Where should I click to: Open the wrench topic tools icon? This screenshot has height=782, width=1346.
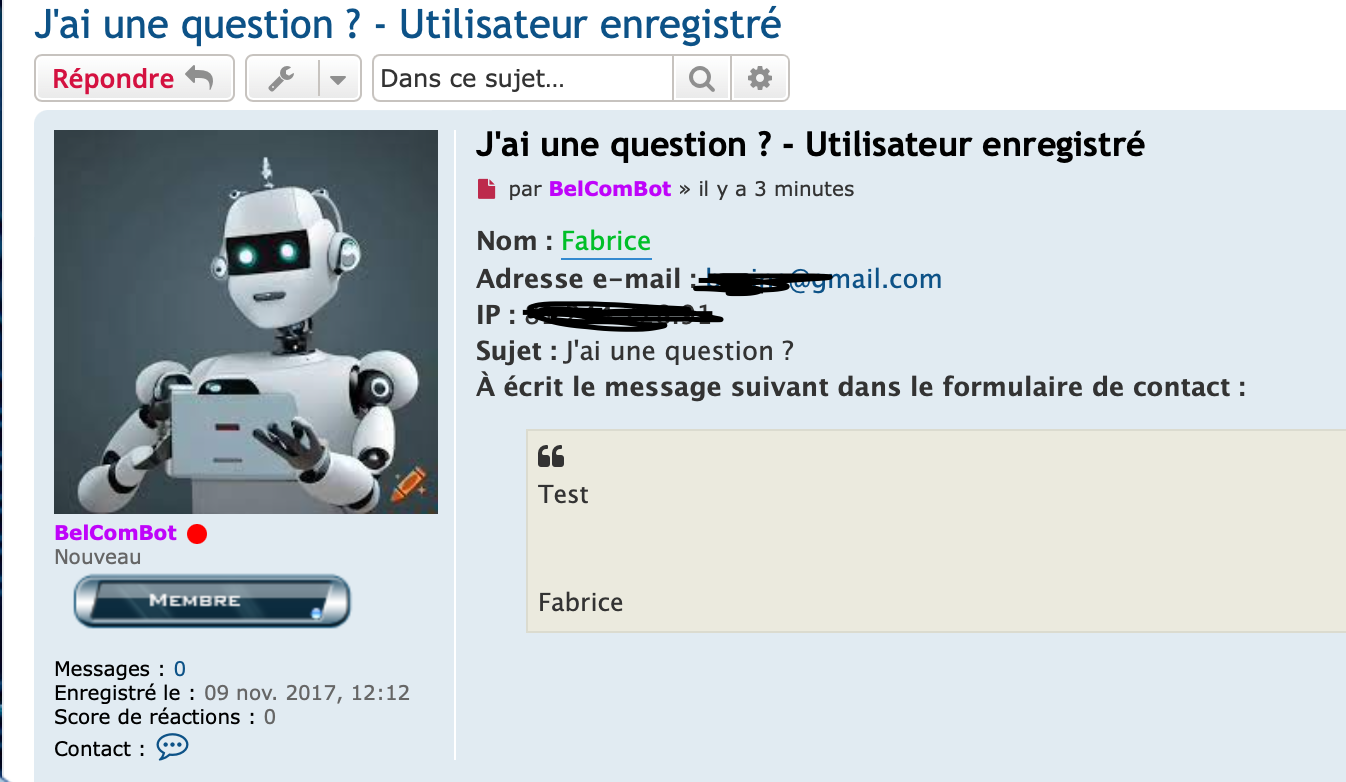pos(282,78)
